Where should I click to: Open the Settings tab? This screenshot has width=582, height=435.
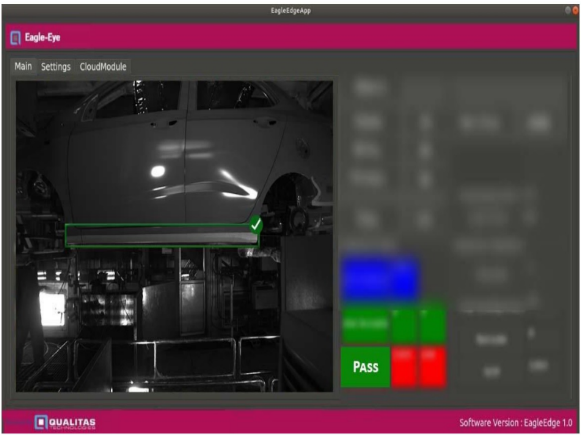tap(56, 67)
